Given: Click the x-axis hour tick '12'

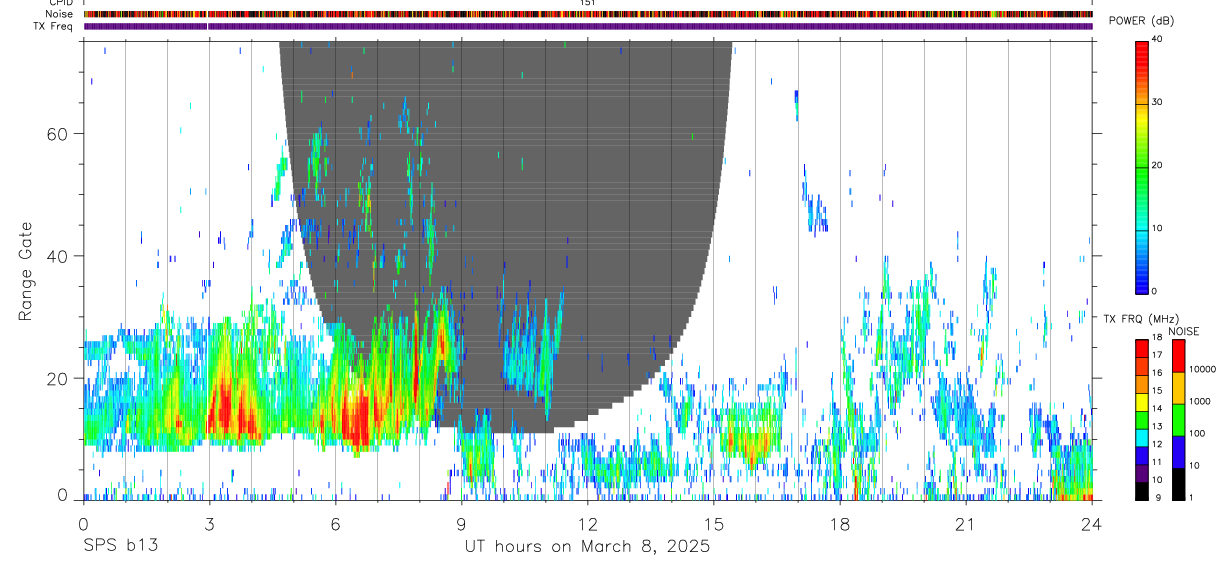Looking at the screenshot, I should (587, 524).
